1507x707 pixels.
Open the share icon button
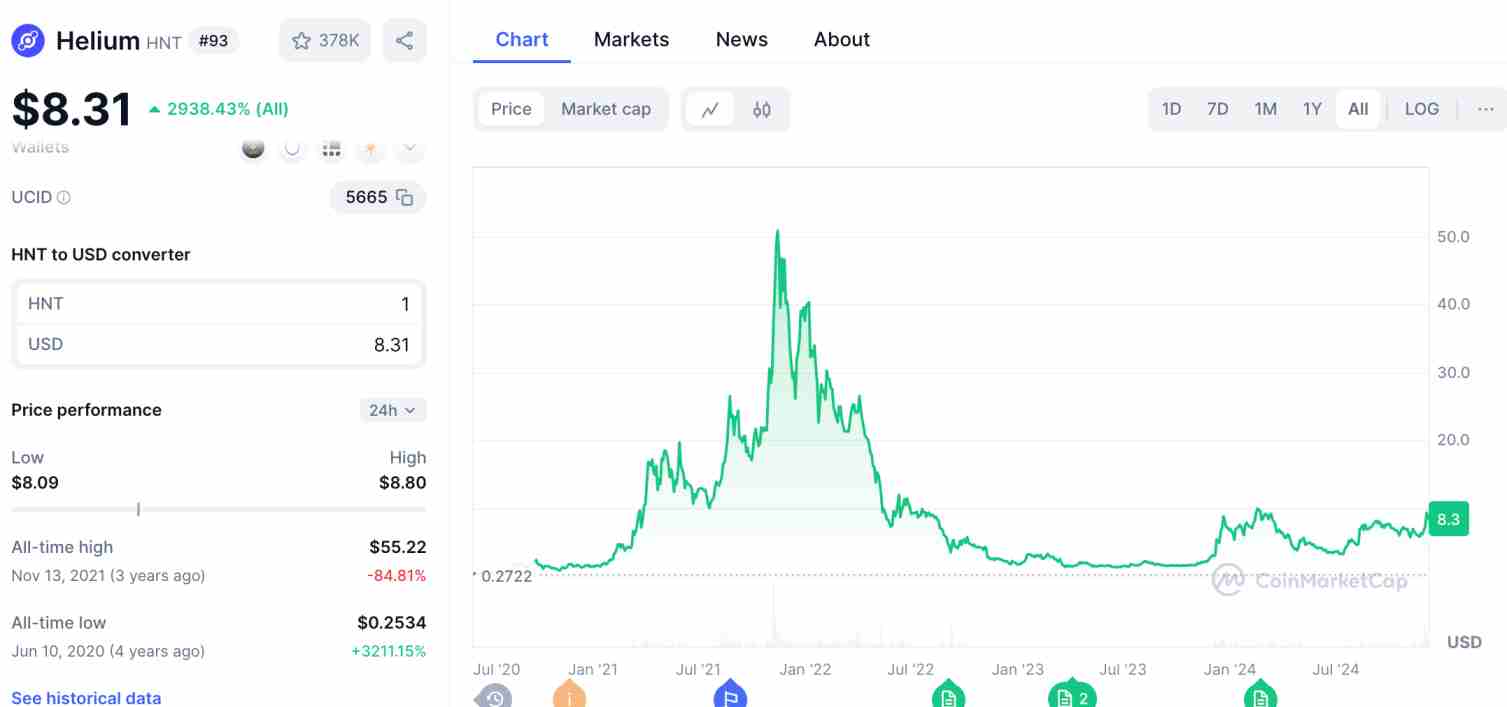pyautogui.click(x=404, y=41)
